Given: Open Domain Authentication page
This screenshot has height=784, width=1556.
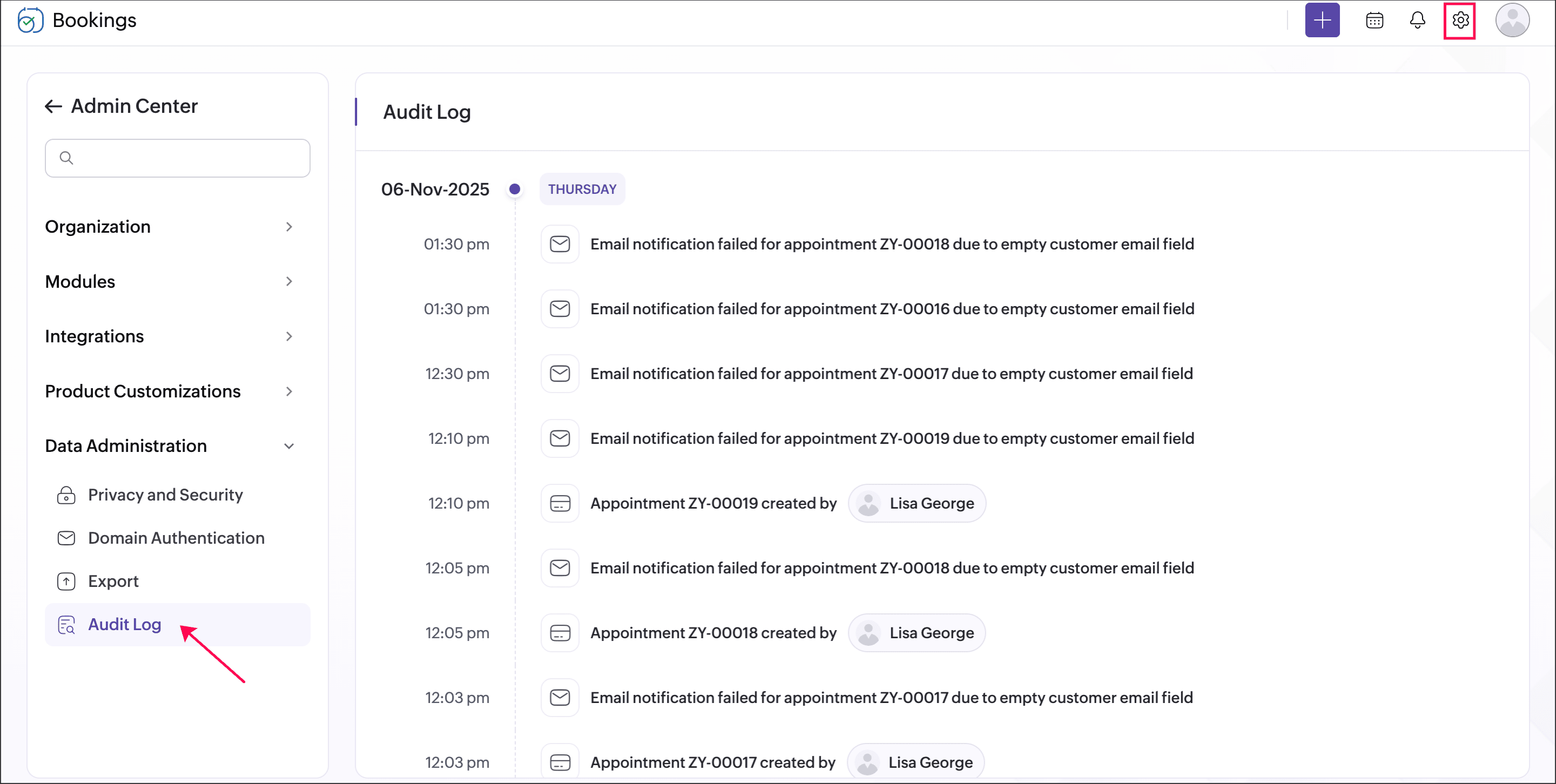Looking at the screenshot, I should point(176,538).
